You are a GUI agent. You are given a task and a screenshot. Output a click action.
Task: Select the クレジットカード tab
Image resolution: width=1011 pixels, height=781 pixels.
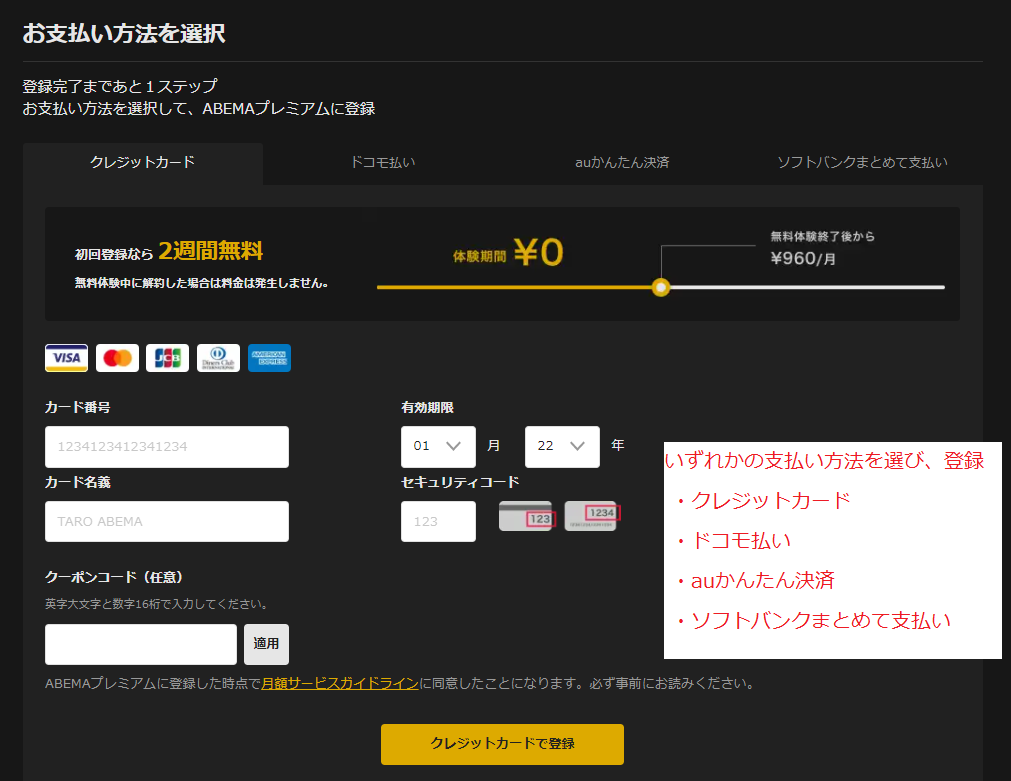(142, 163)
